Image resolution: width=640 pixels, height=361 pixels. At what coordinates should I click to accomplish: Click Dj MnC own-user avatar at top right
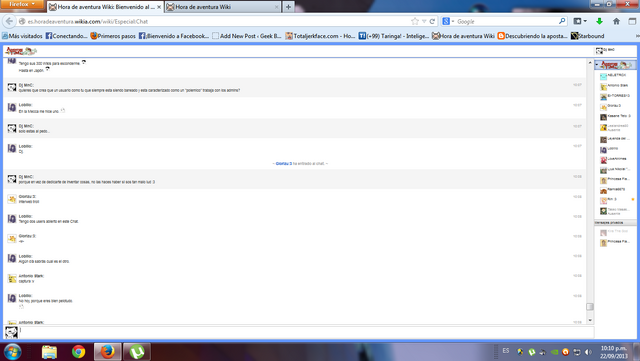click(x=599, y=51)
